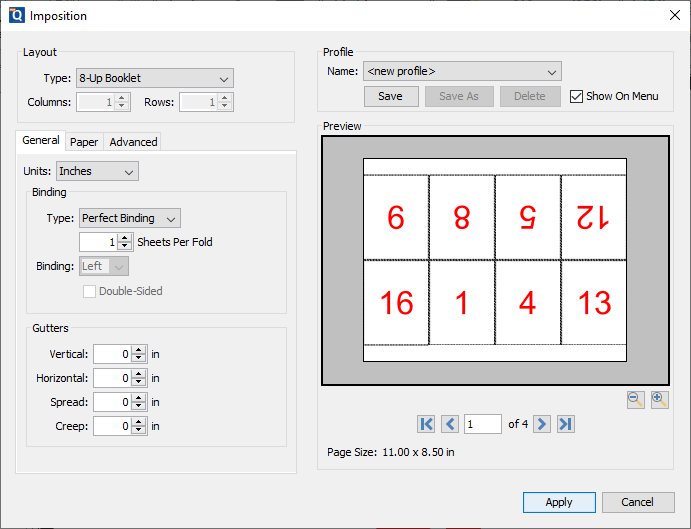Screen dimensions: 691x529
Task: Go to first preview page
Action: click(x=426, y=424)
